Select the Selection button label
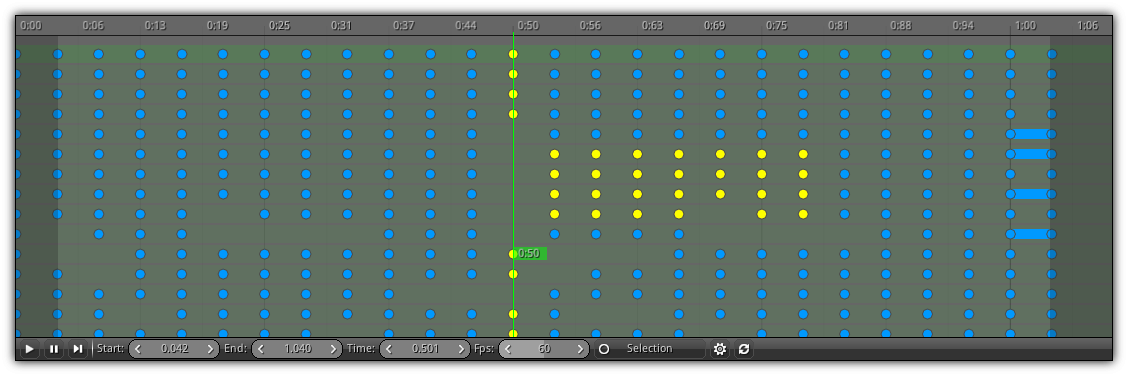The height and width of the screenshot is (376, 1128). [650, 349]
